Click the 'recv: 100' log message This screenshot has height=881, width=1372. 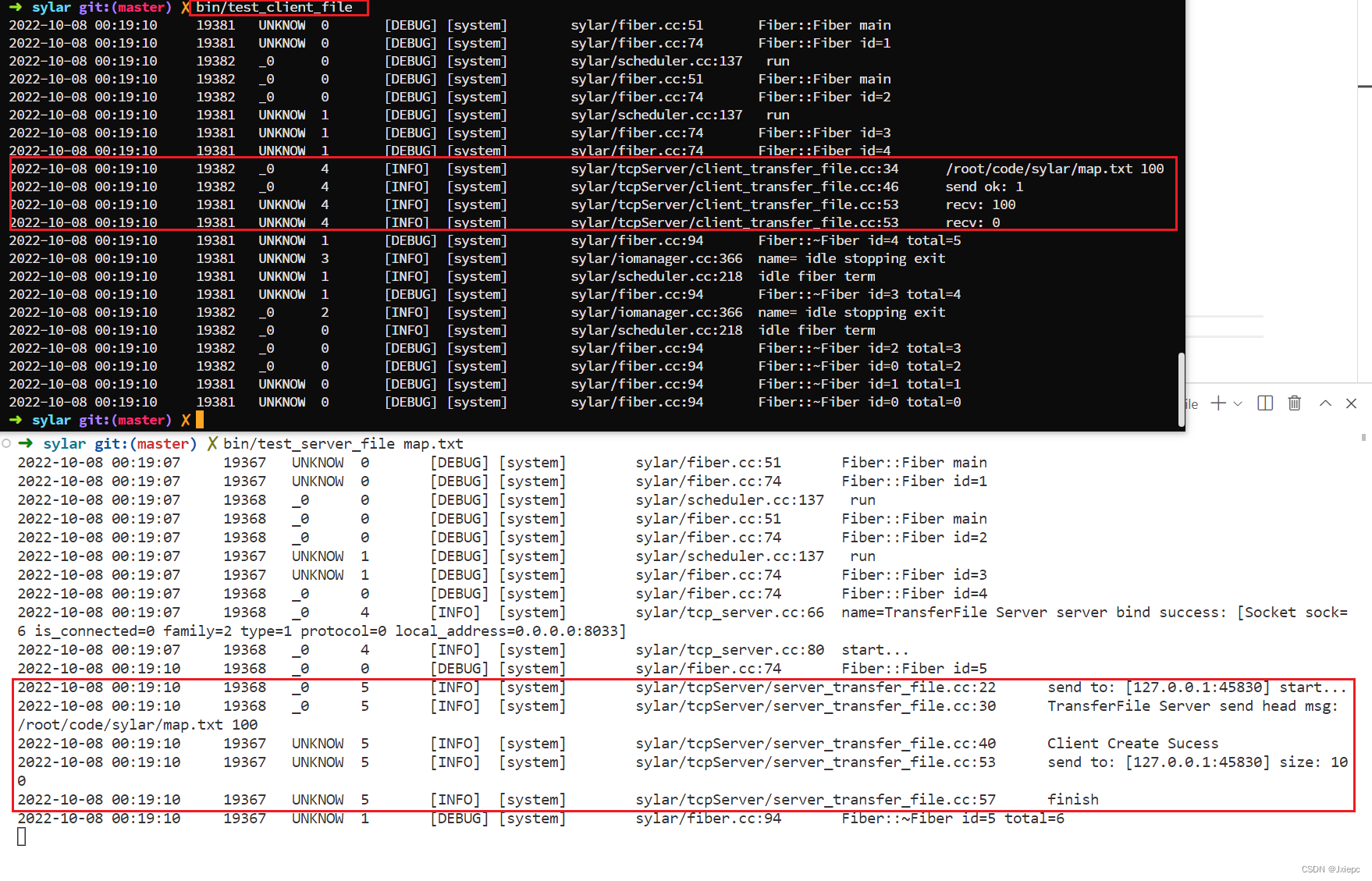pyautogui.click(x=980, y=204)
